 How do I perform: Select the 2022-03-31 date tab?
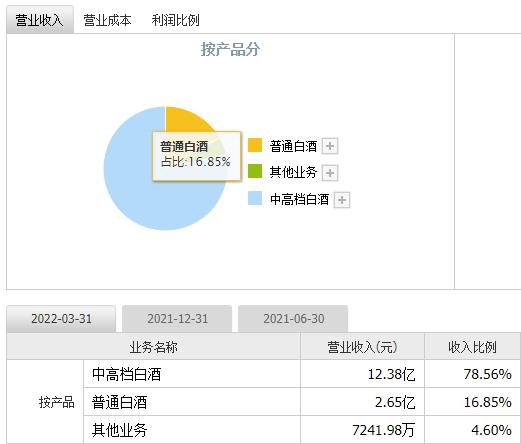point(61,319)
